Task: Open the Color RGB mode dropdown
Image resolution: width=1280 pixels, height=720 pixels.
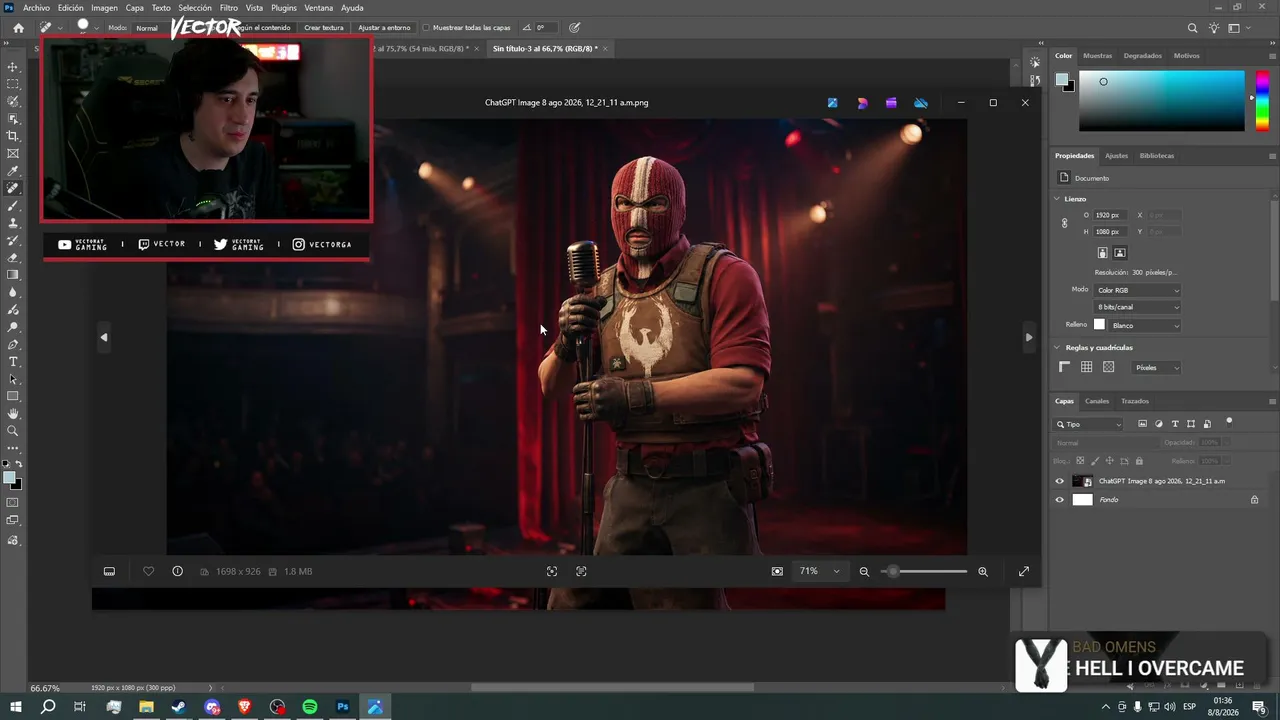Action: tap(1138, 290)
